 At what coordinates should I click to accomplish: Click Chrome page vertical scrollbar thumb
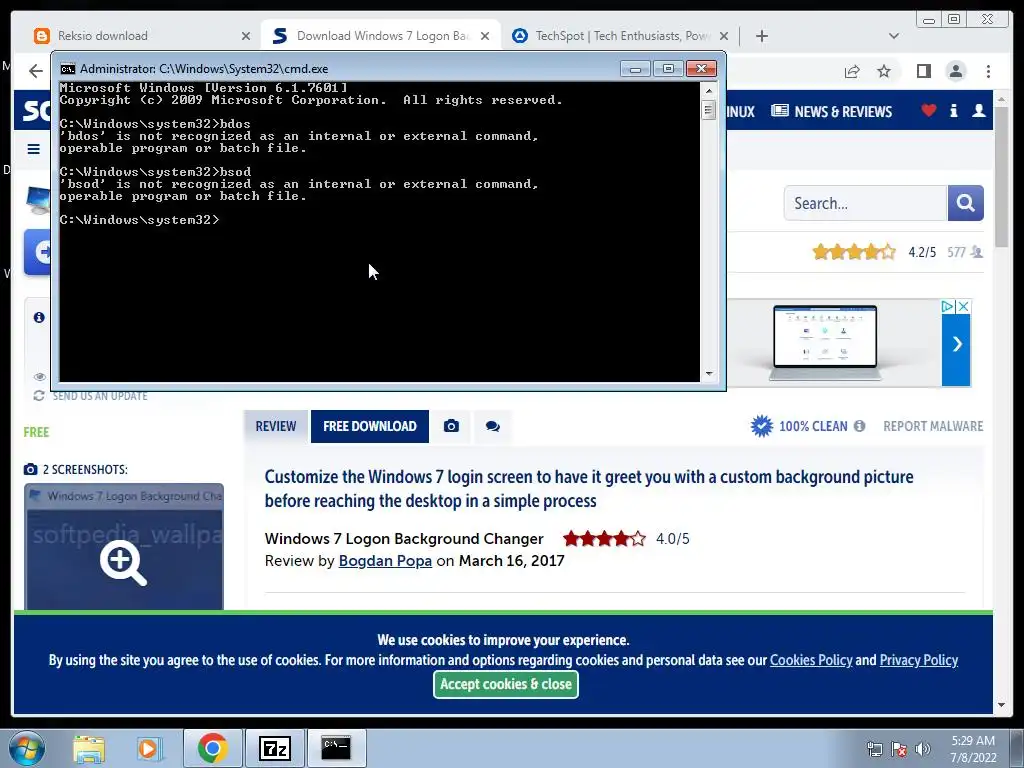[x=1001, y=176]
